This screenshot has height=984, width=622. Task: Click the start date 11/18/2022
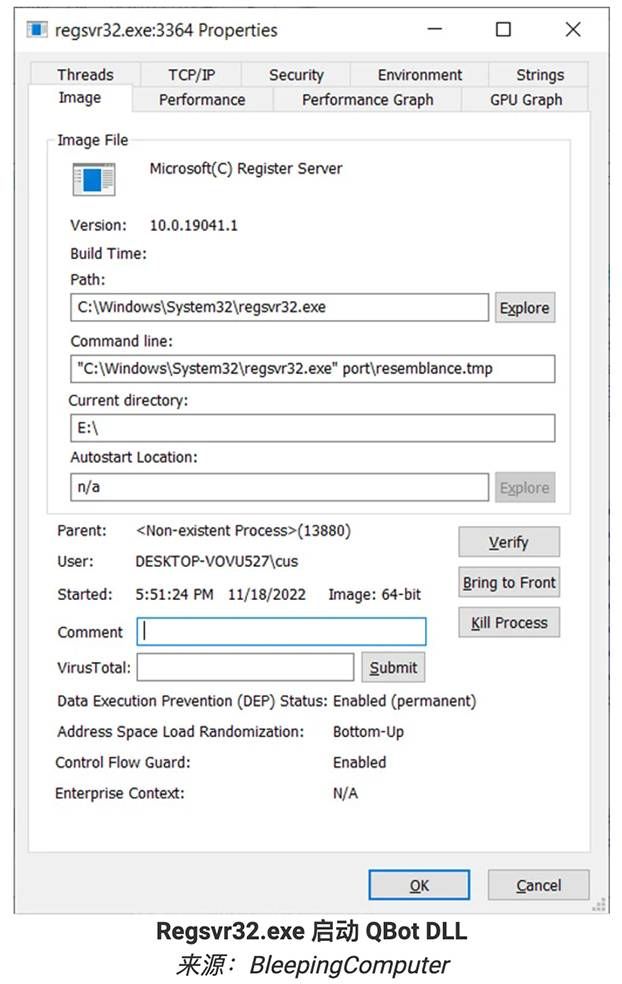(x=267, y=594)
